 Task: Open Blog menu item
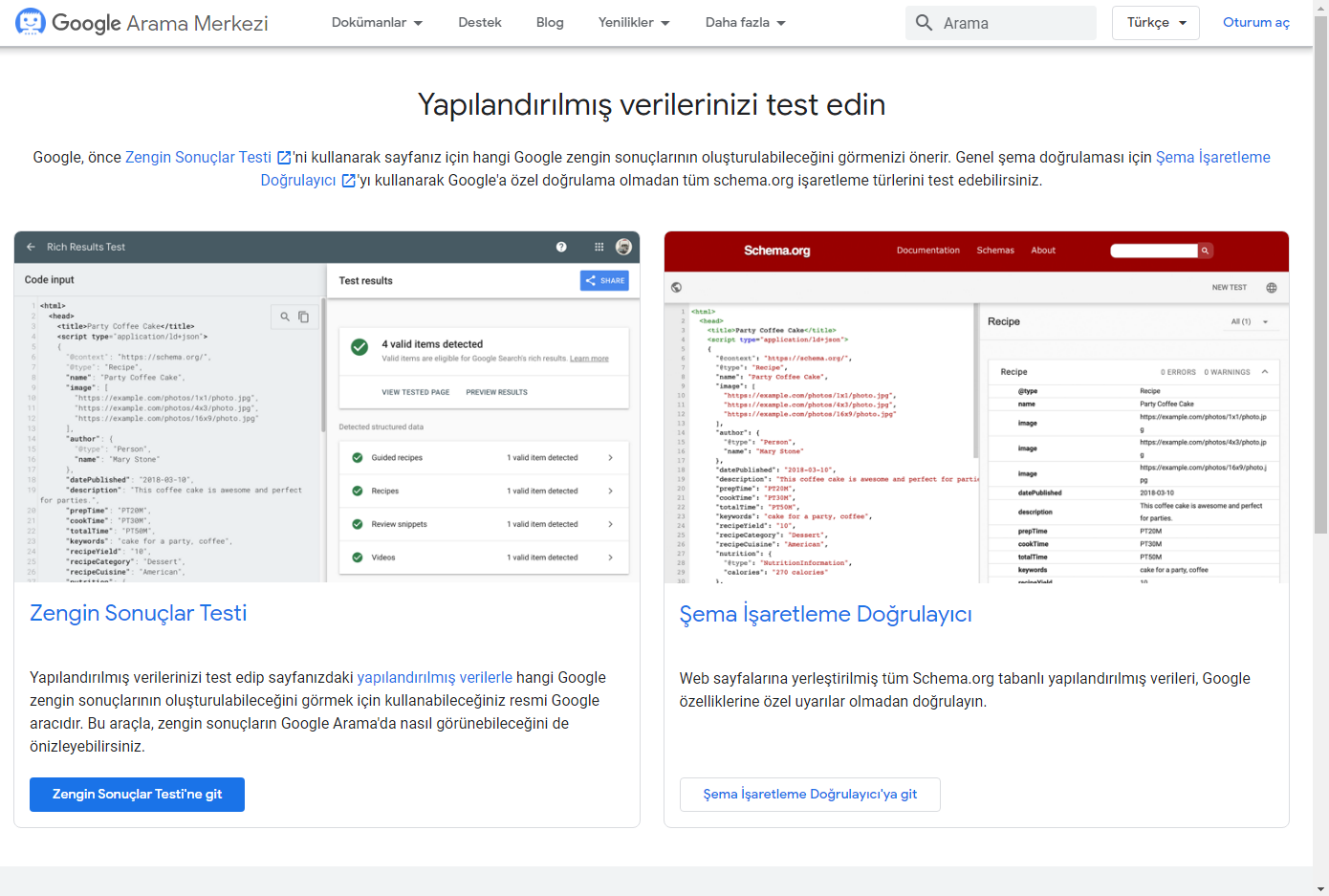pos(550,22)
